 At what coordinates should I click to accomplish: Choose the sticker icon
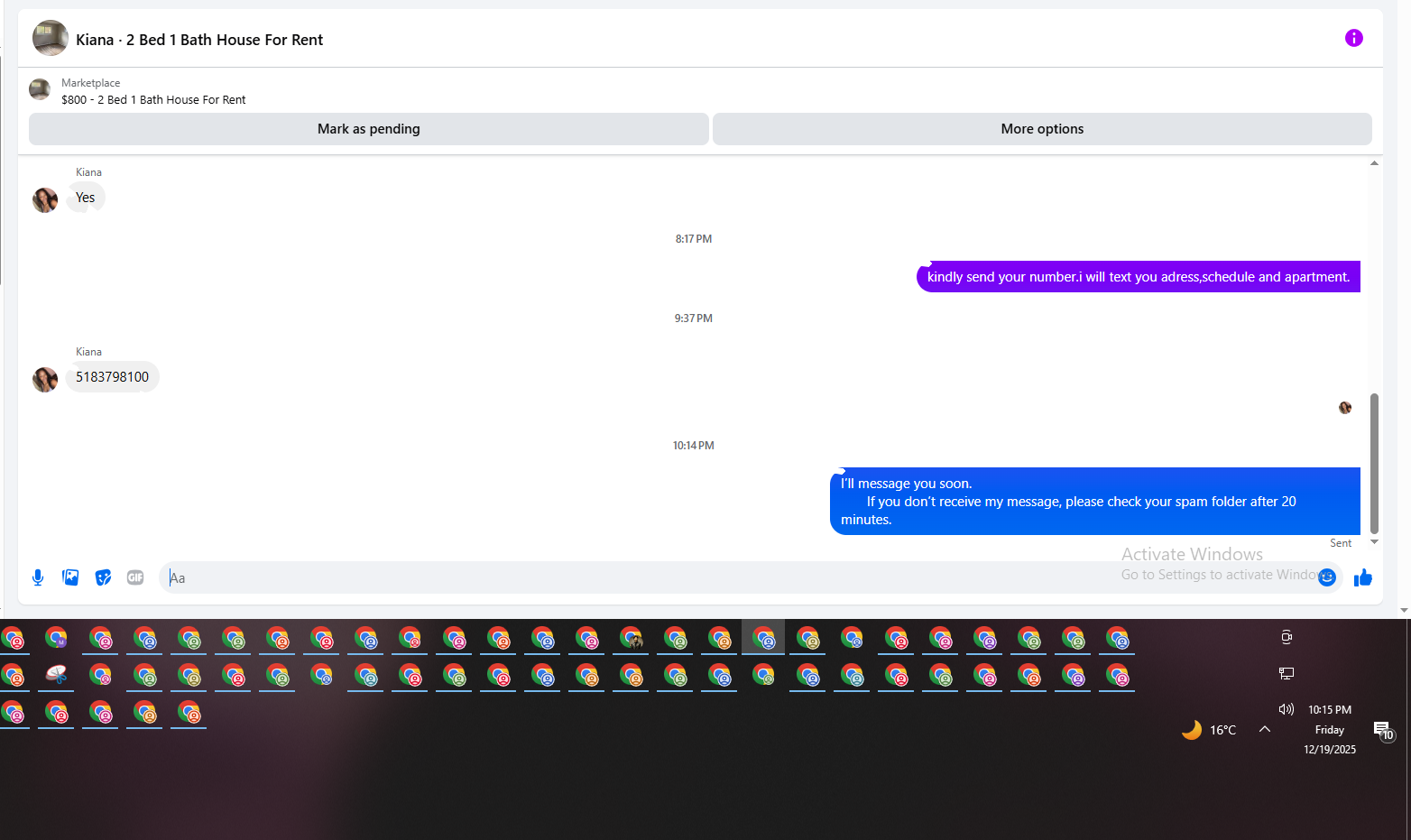tap(103, 577)
